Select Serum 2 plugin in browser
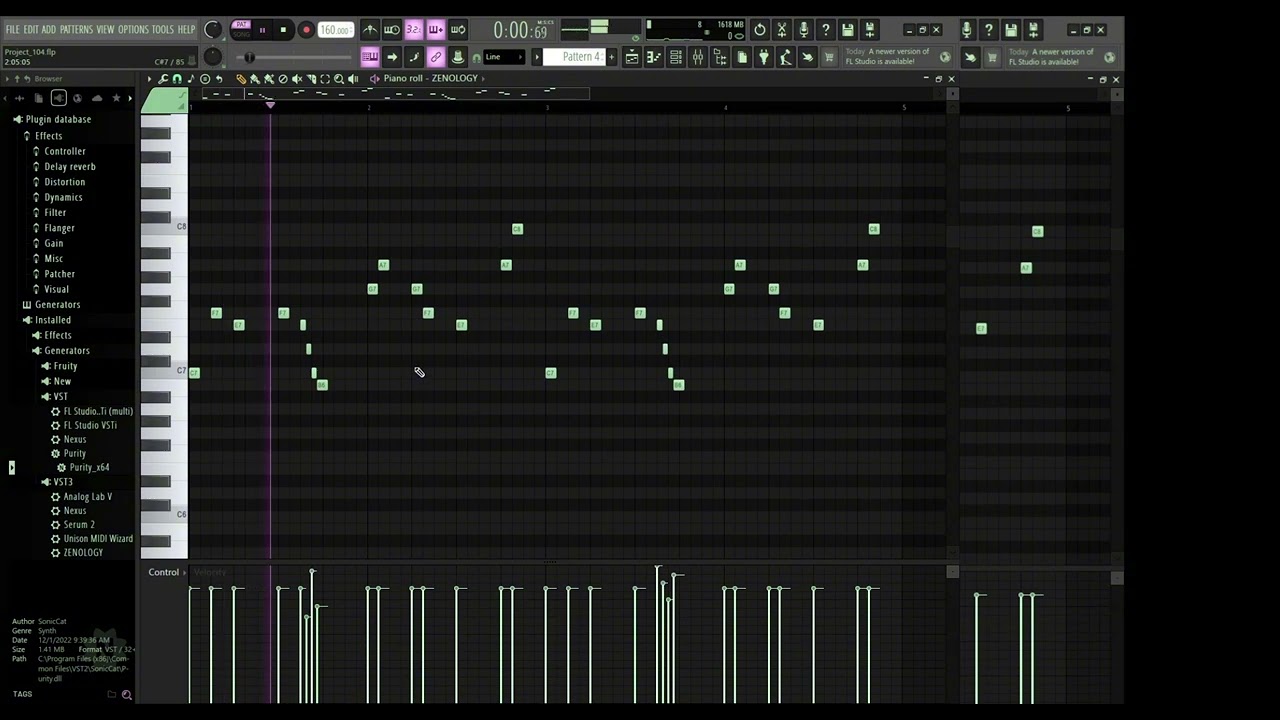The width and height of the screenshot is (1280, 720). coord(78,524)
